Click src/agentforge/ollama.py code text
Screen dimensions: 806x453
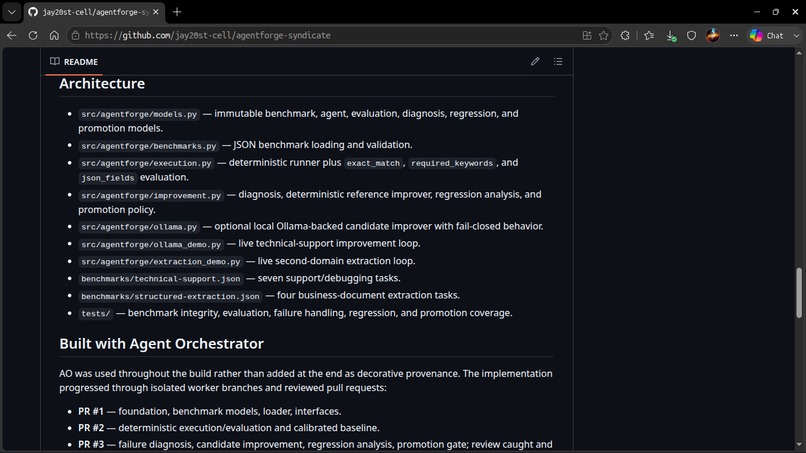click(139, 227)
